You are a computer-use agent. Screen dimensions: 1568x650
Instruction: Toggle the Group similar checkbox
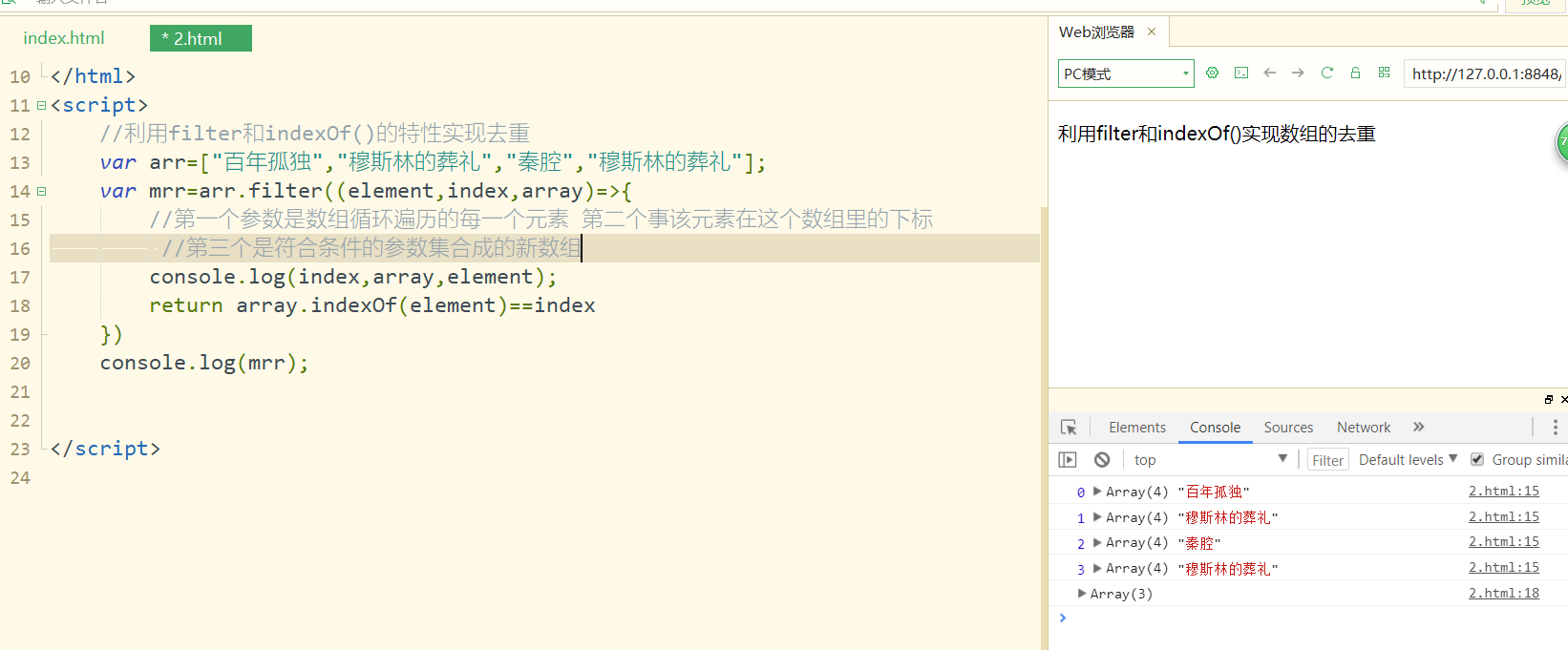(1477, 460)
